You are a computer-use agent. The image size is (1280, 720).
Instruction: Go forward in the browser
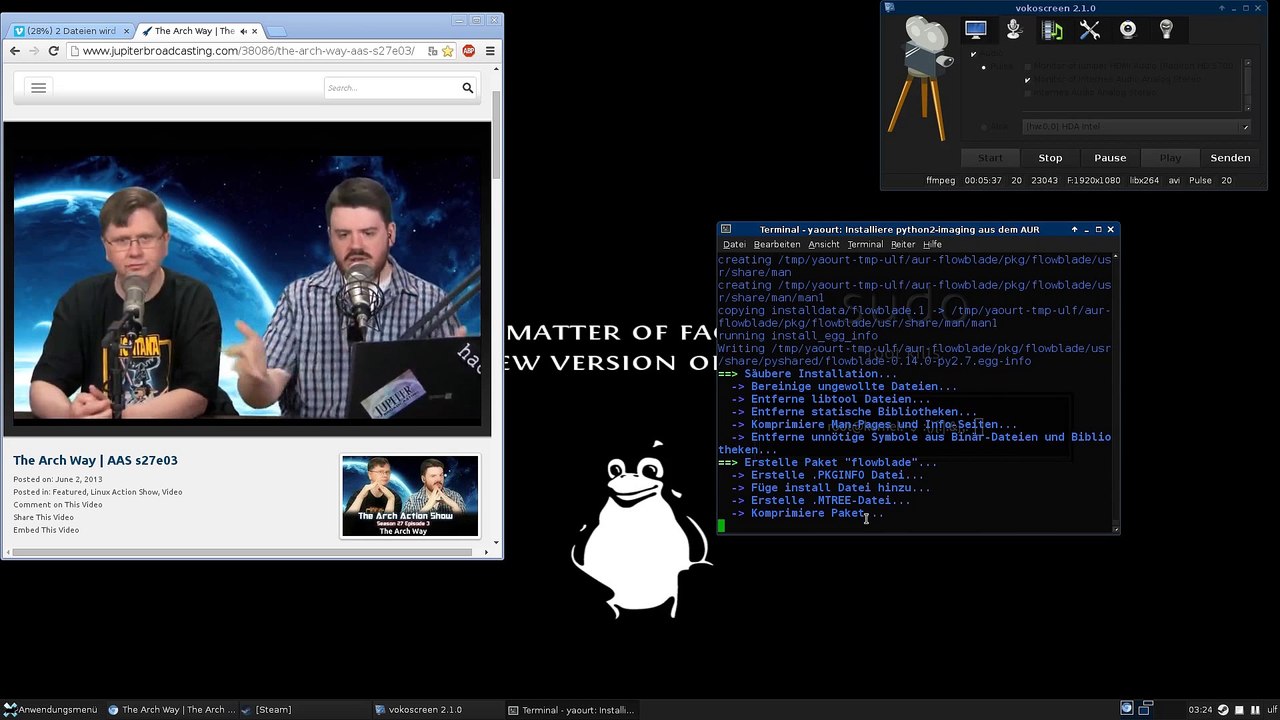click(34, 51)
